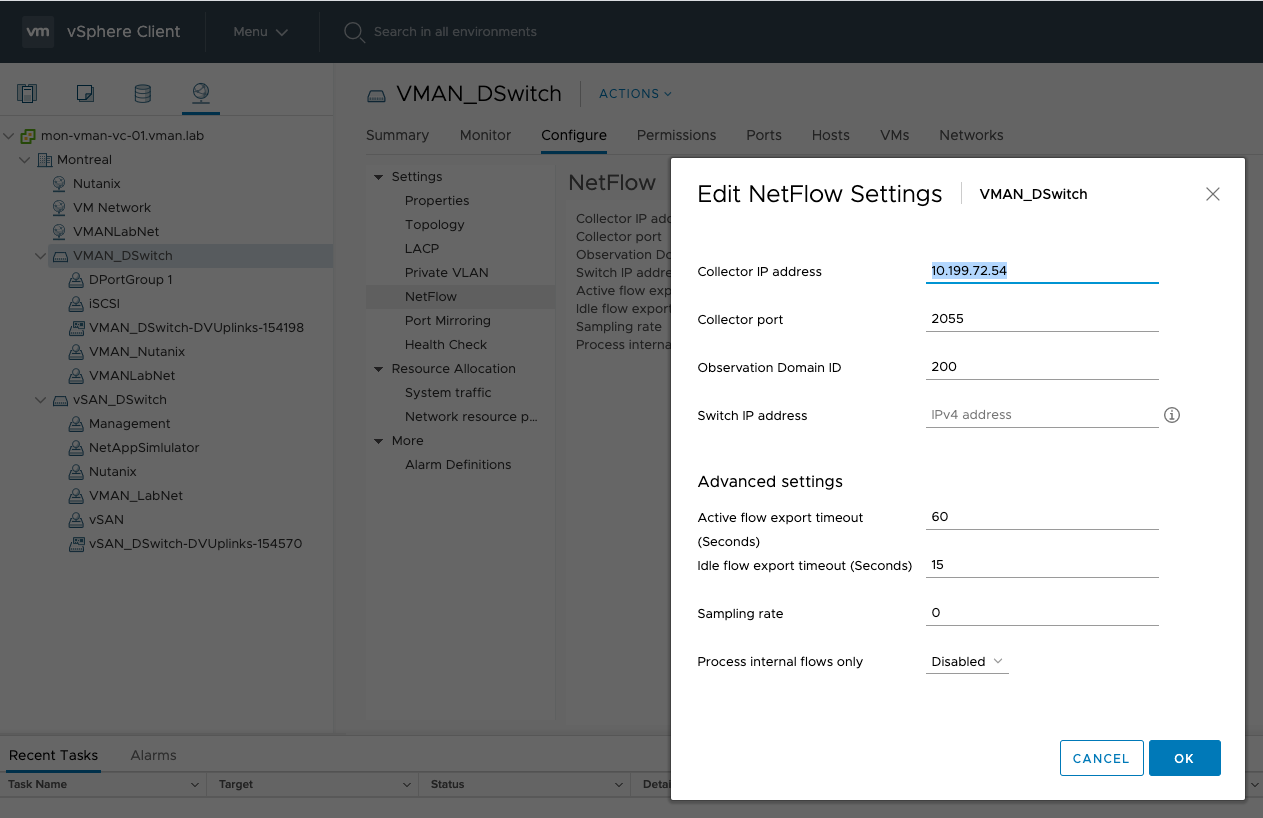Click the vCenter icon for mon-vman-vc-01.vman.lab
The height and width of the screenshot is (818, 1263).
point(28,136)
